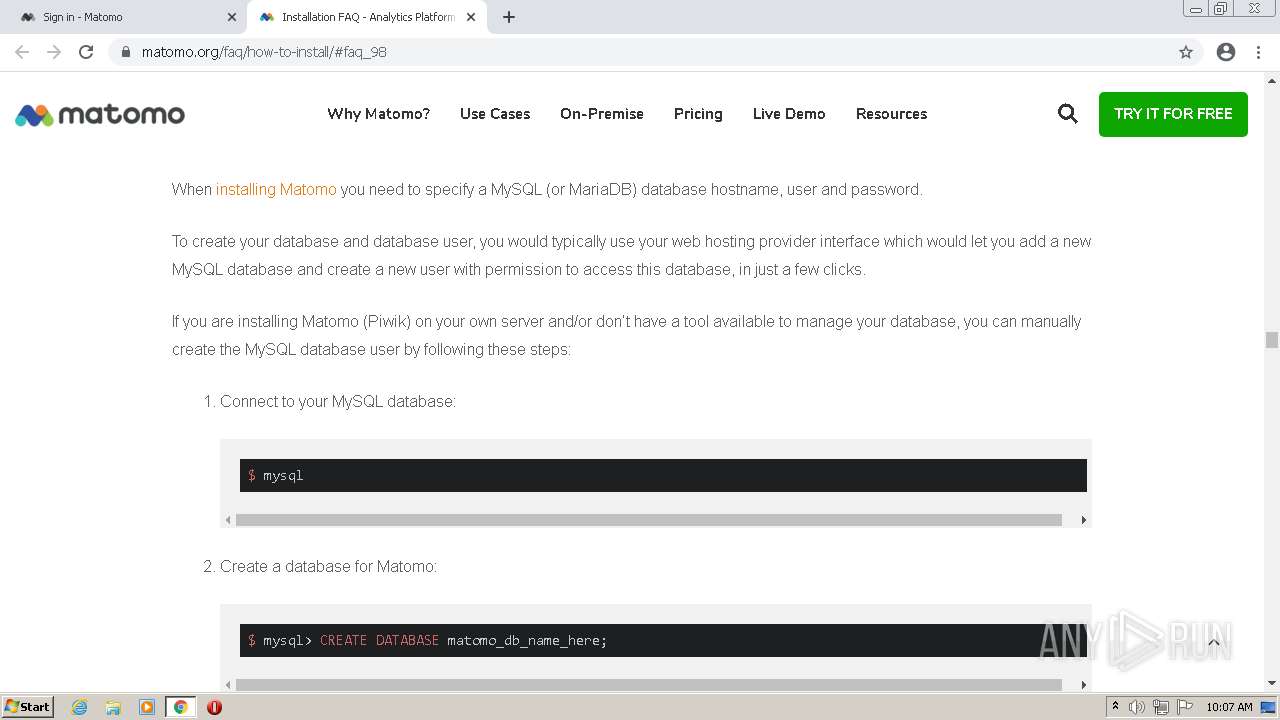The image size is (1280, 720).
Task: Open the Live Demo link
Action: pos(789,114)
